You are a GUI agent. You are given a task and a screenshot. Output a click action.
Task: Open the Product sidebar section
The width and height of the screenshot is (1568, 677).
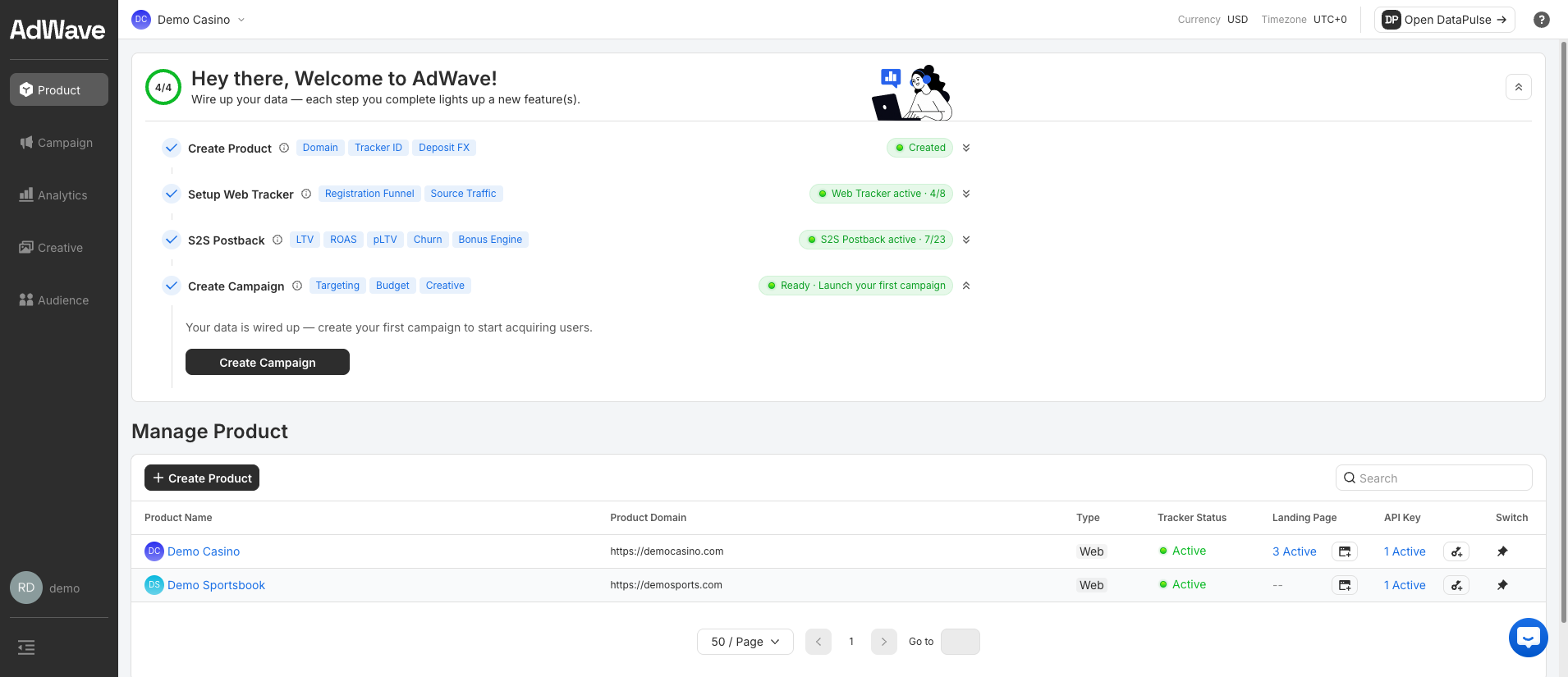tap(59, 89)
